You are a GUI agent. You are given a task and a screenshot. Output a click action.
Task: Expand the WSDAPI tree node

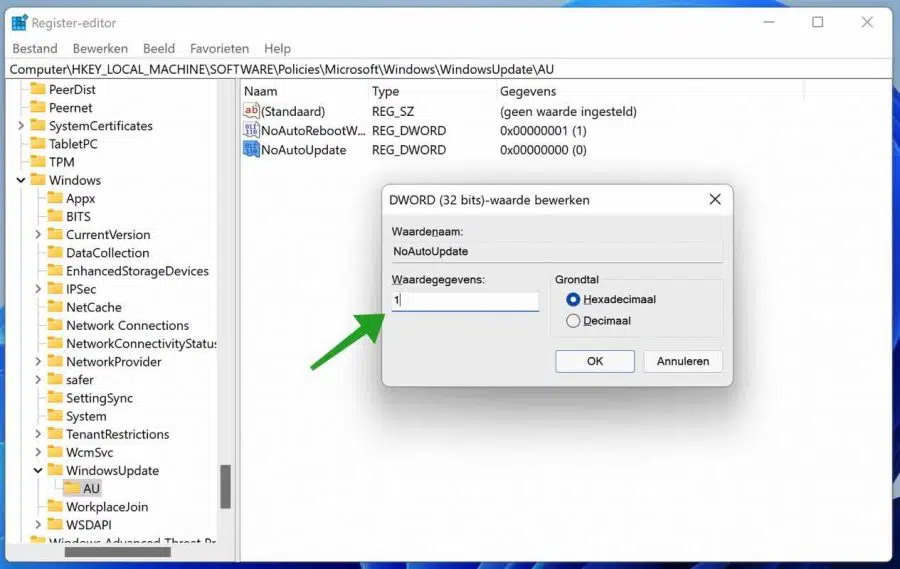[x=38, y=524]
